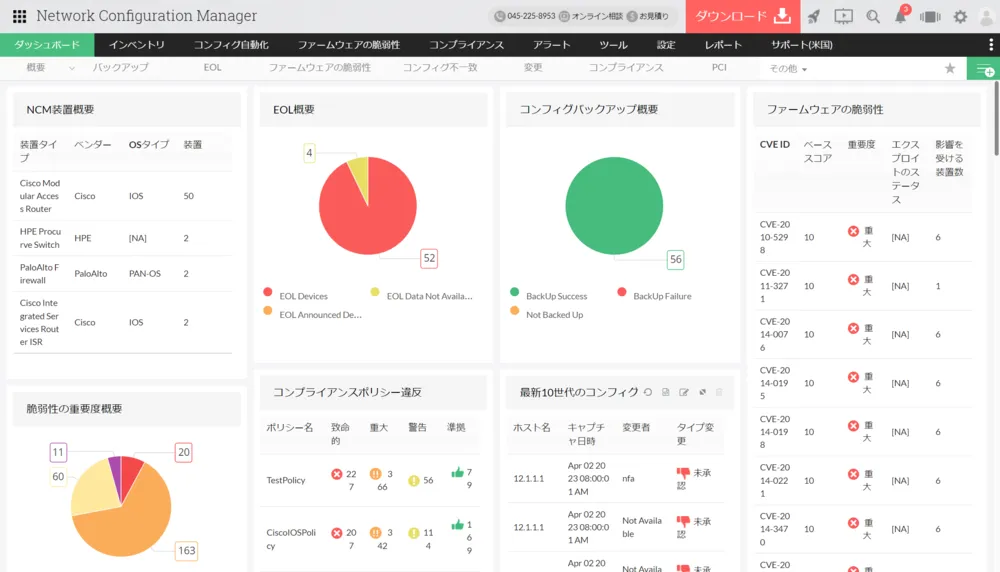The width and height of the screenshot is (1000, 572).
Task: Click 'HPE Procurve Switch' device type cell
Action: click(40, 238)
